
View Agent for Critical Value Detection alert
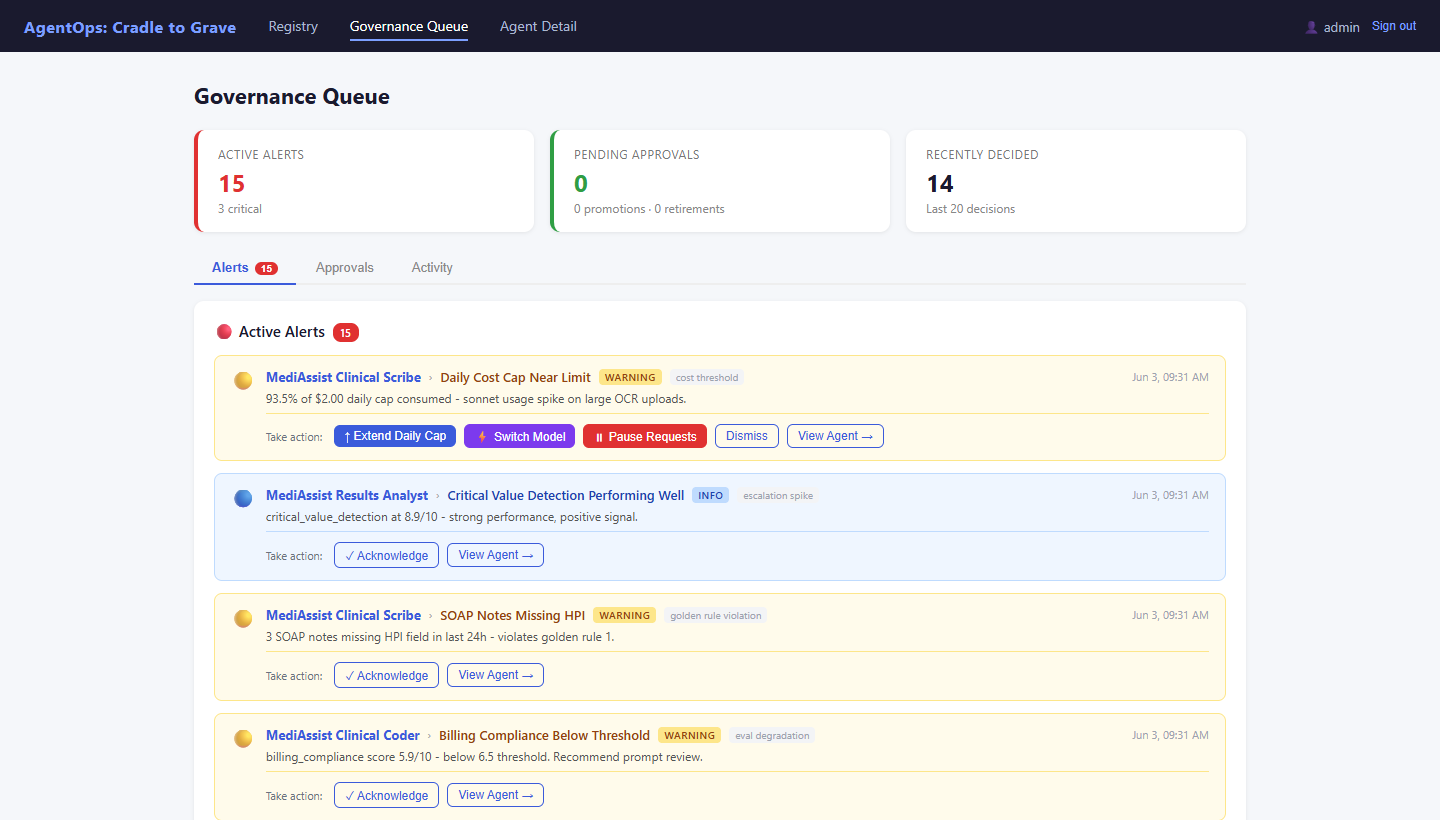click(495, 555)
